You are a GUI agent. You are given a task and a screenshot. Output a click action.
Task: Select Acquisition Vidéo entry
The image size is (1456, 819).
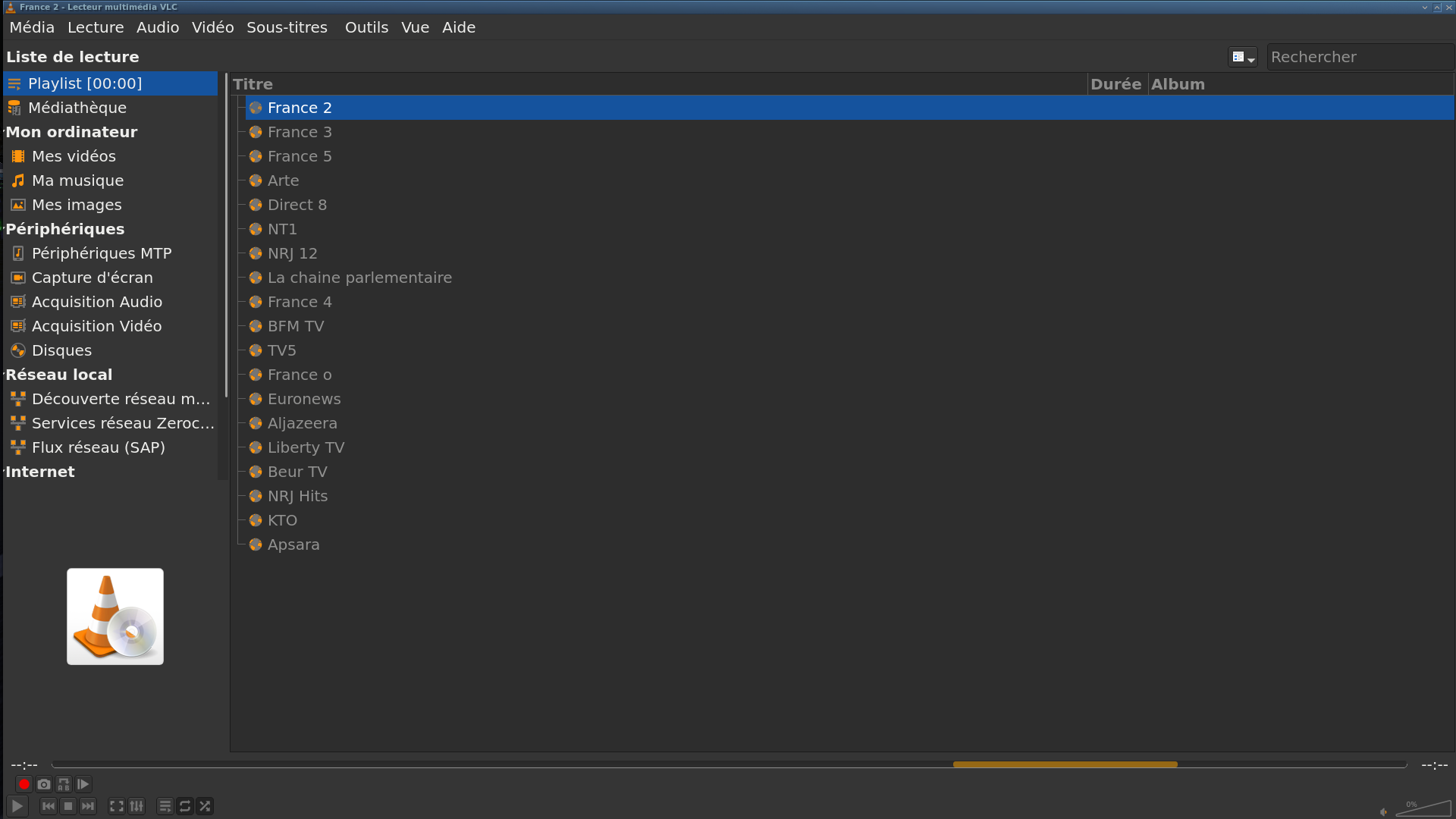[x=111, y=326]
